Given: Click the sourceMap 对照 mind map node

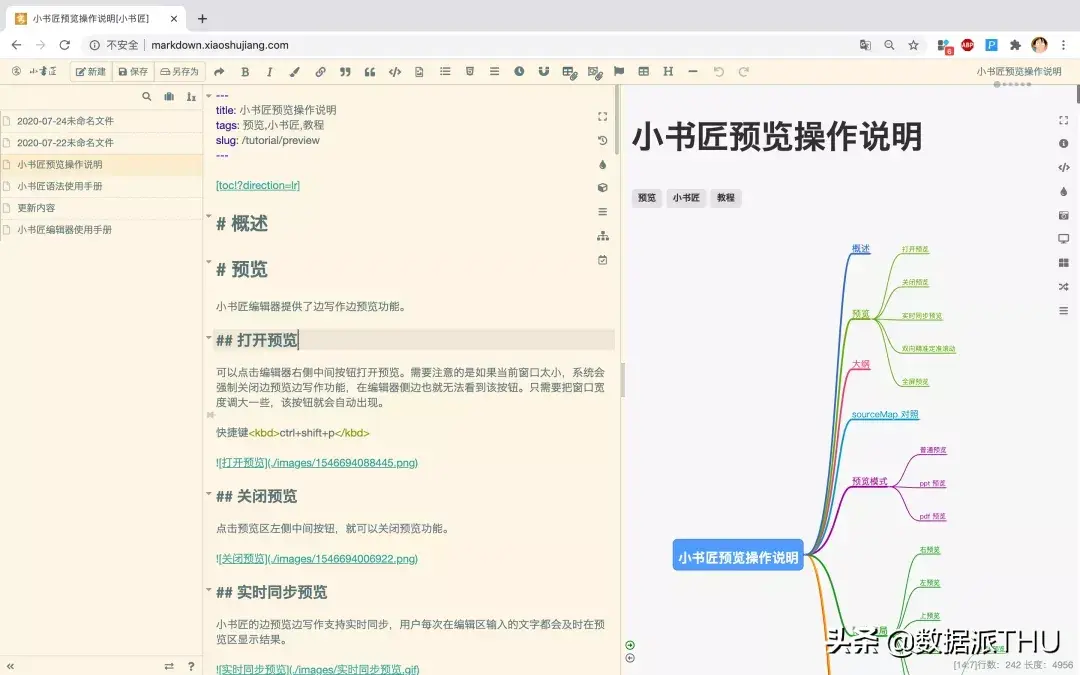Looking at the screenshot, I should pos(885,415).
